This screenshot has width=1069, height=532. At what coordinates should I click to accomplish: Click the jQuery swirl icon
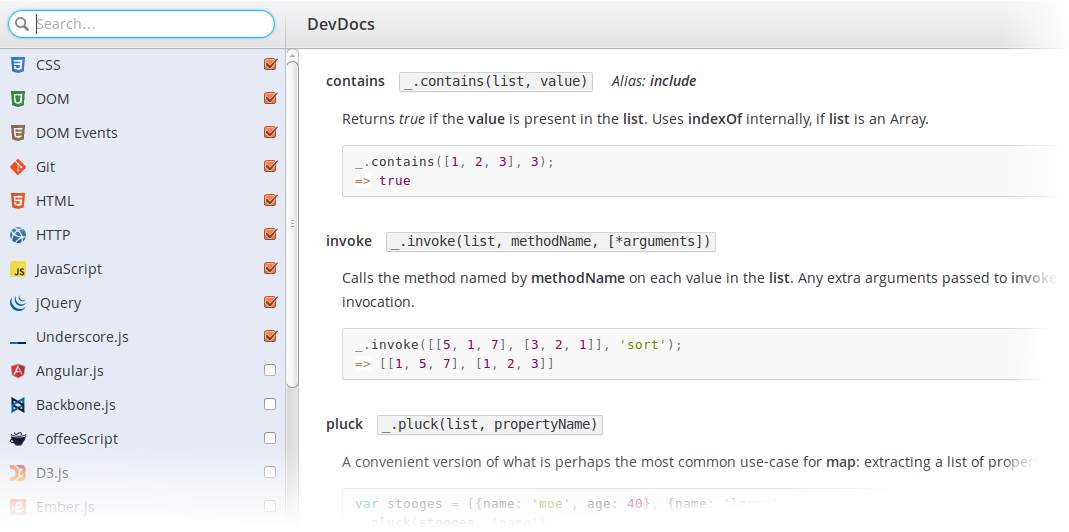[17, 303]
